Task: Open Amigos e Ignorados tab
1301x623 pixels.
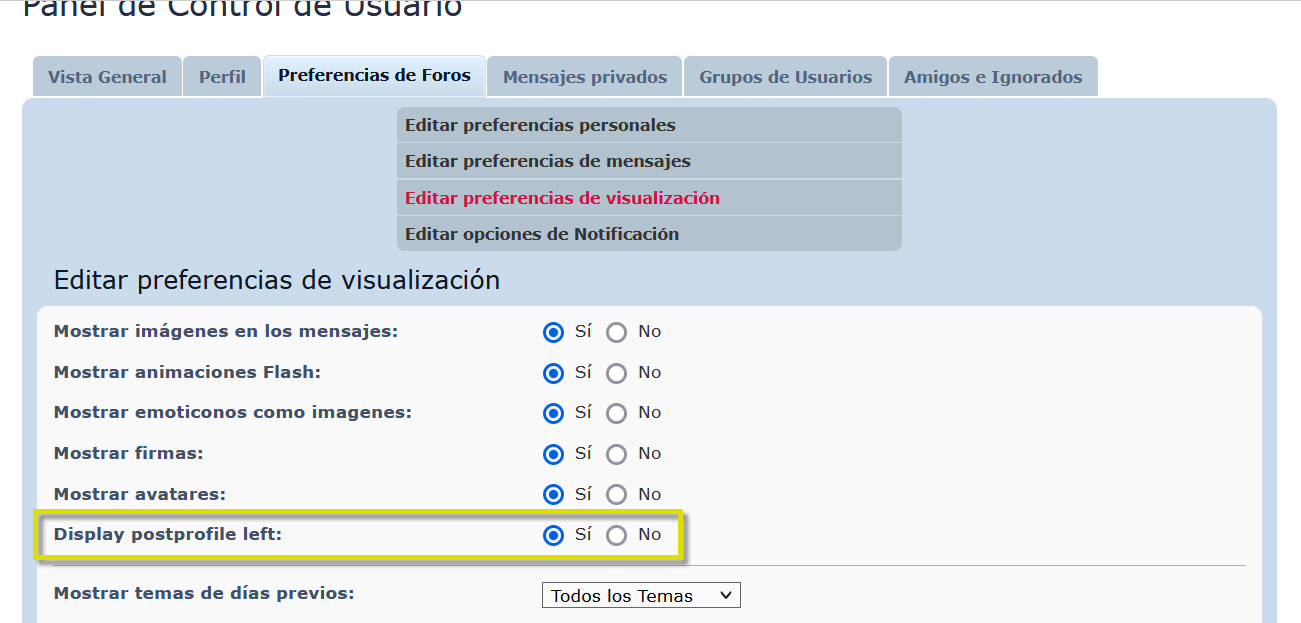Action: (992, 77)
